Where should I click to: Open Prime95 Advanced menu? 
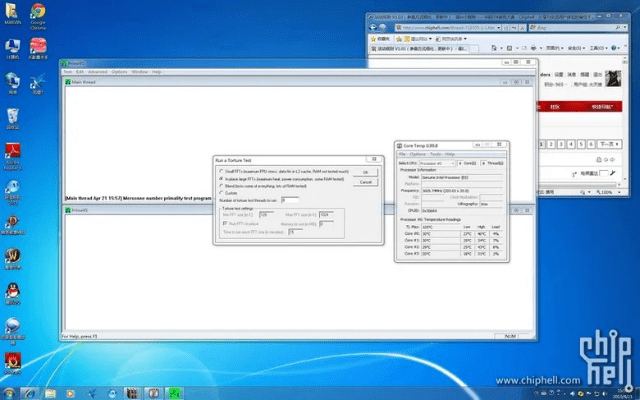[97, 72]
